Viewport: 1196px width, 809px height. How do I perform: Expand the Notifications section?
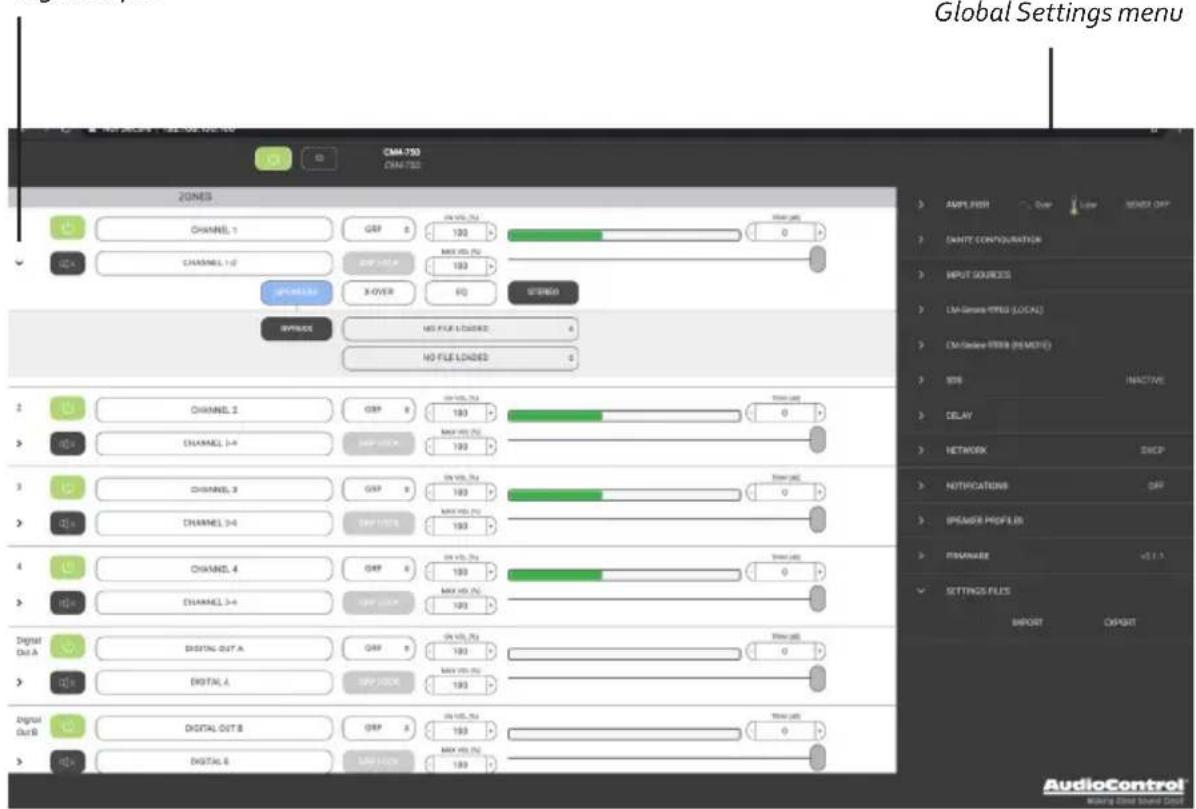(921, 486)
